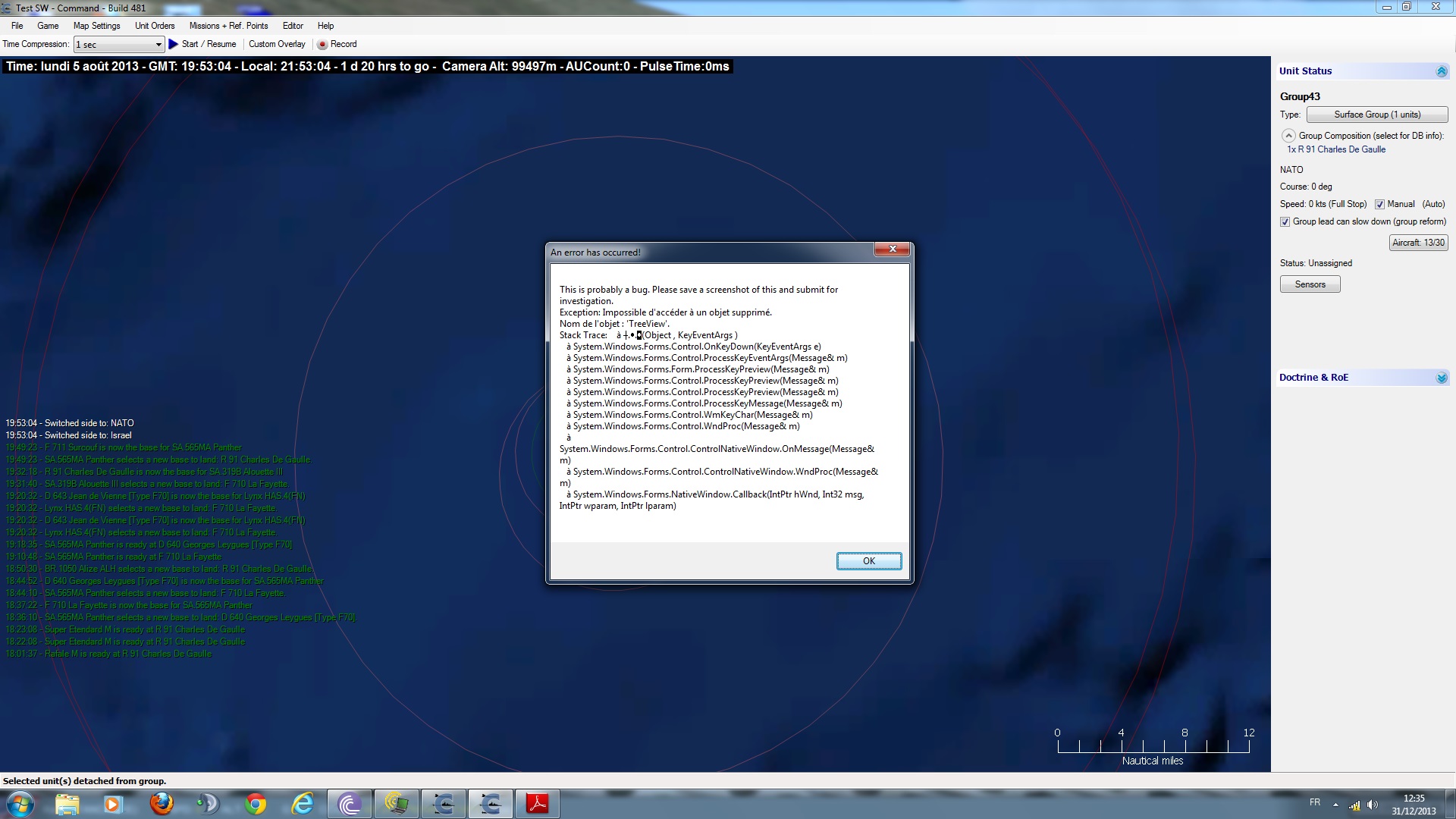Click the Aircraft: 13/30 button
The image size is (1456, 819).
coord(1417,243)
